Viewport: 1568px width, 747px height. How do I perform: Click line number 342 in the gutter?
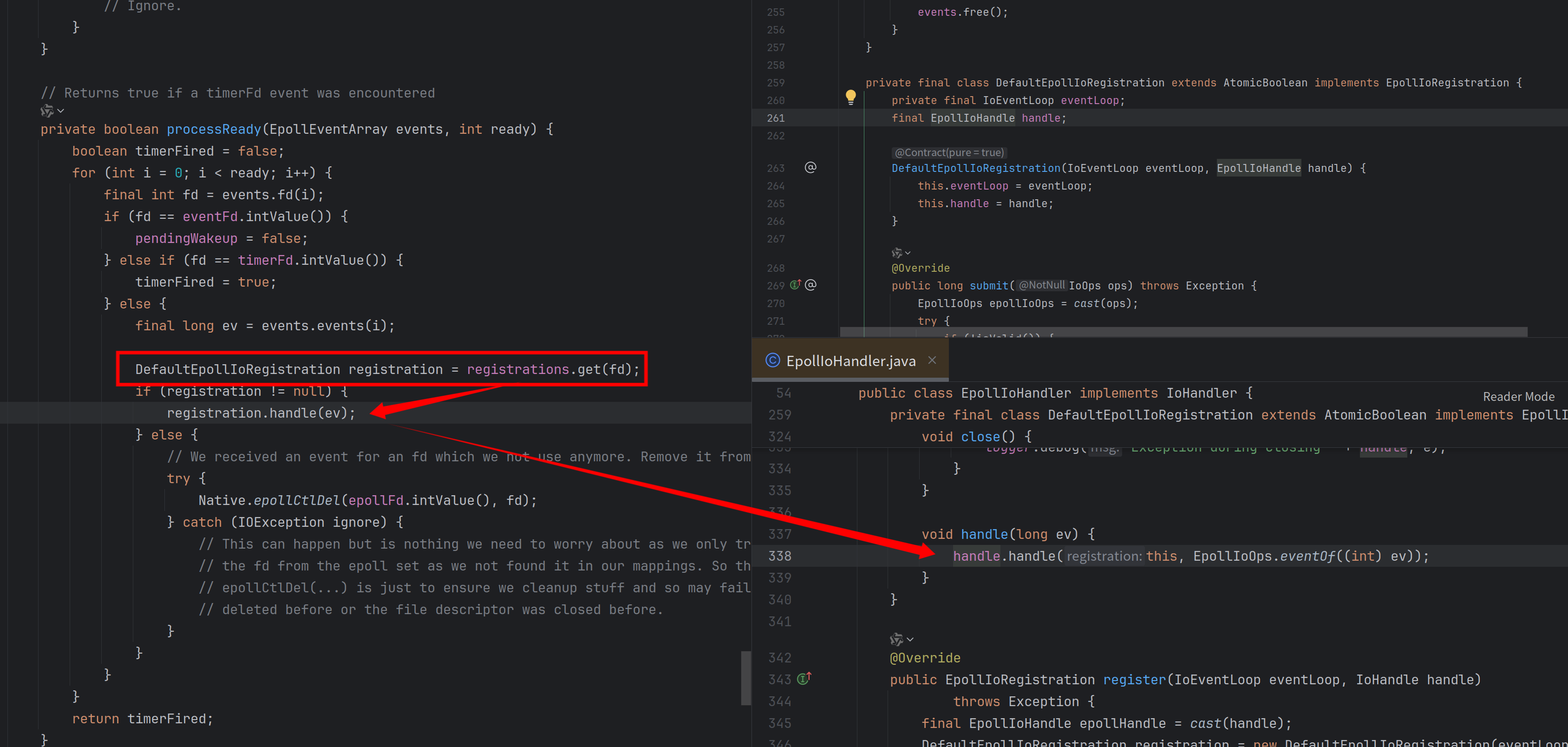[x=780, y=658]
